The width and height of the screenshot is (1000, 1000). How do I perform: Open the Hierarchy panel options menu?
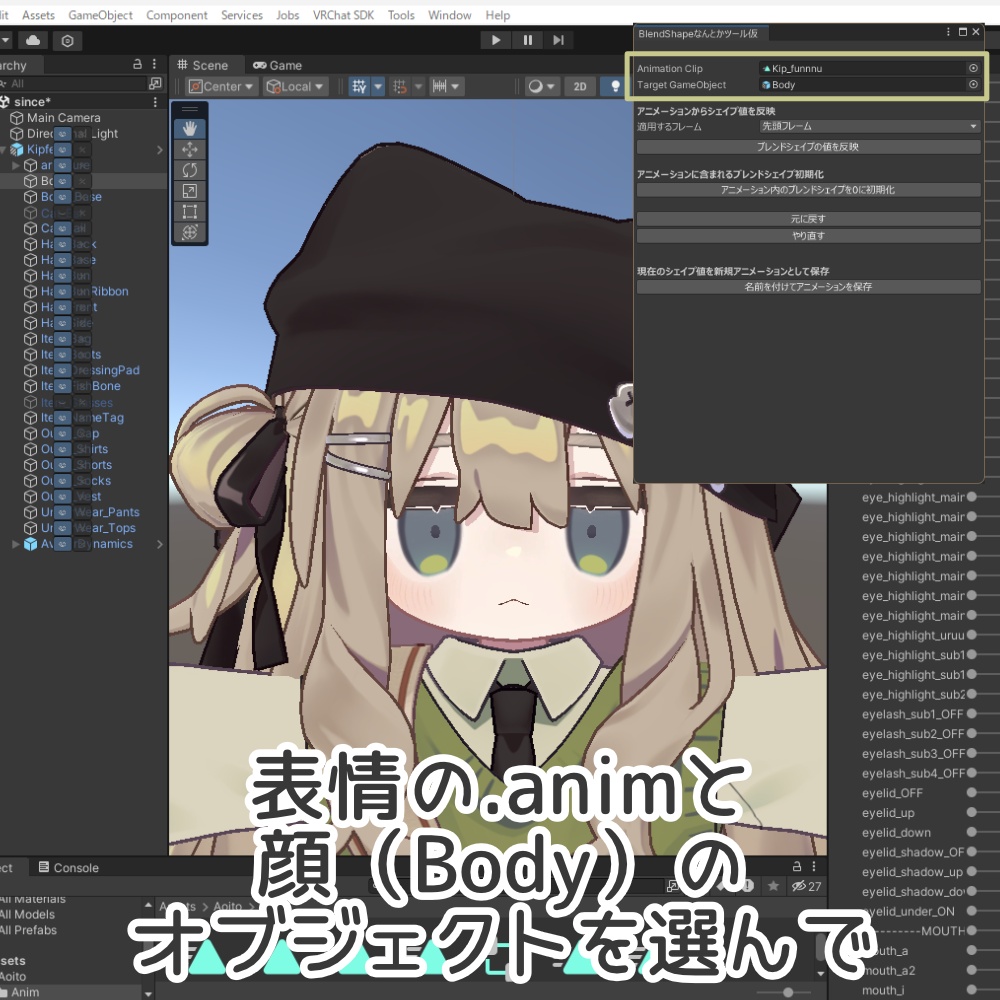(x=154, y=64)
